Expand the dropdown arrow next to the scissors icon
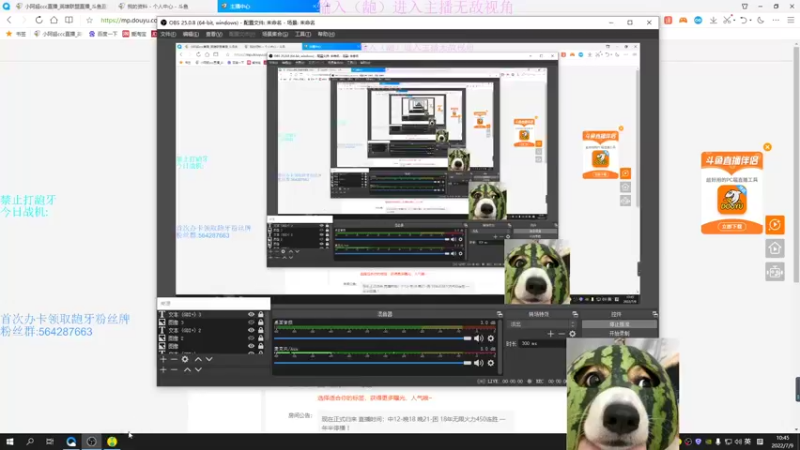Image resolution: width=800 pixels, height=450 pixels. coord(733,20)
